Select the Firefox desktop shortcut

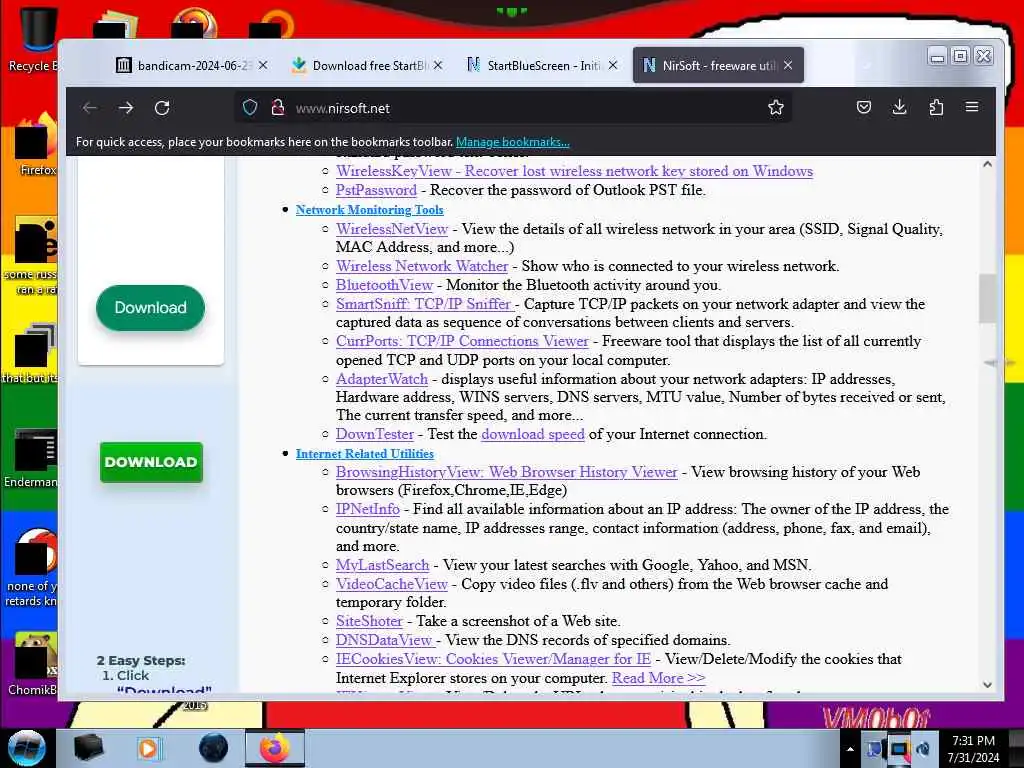[36, 145]
